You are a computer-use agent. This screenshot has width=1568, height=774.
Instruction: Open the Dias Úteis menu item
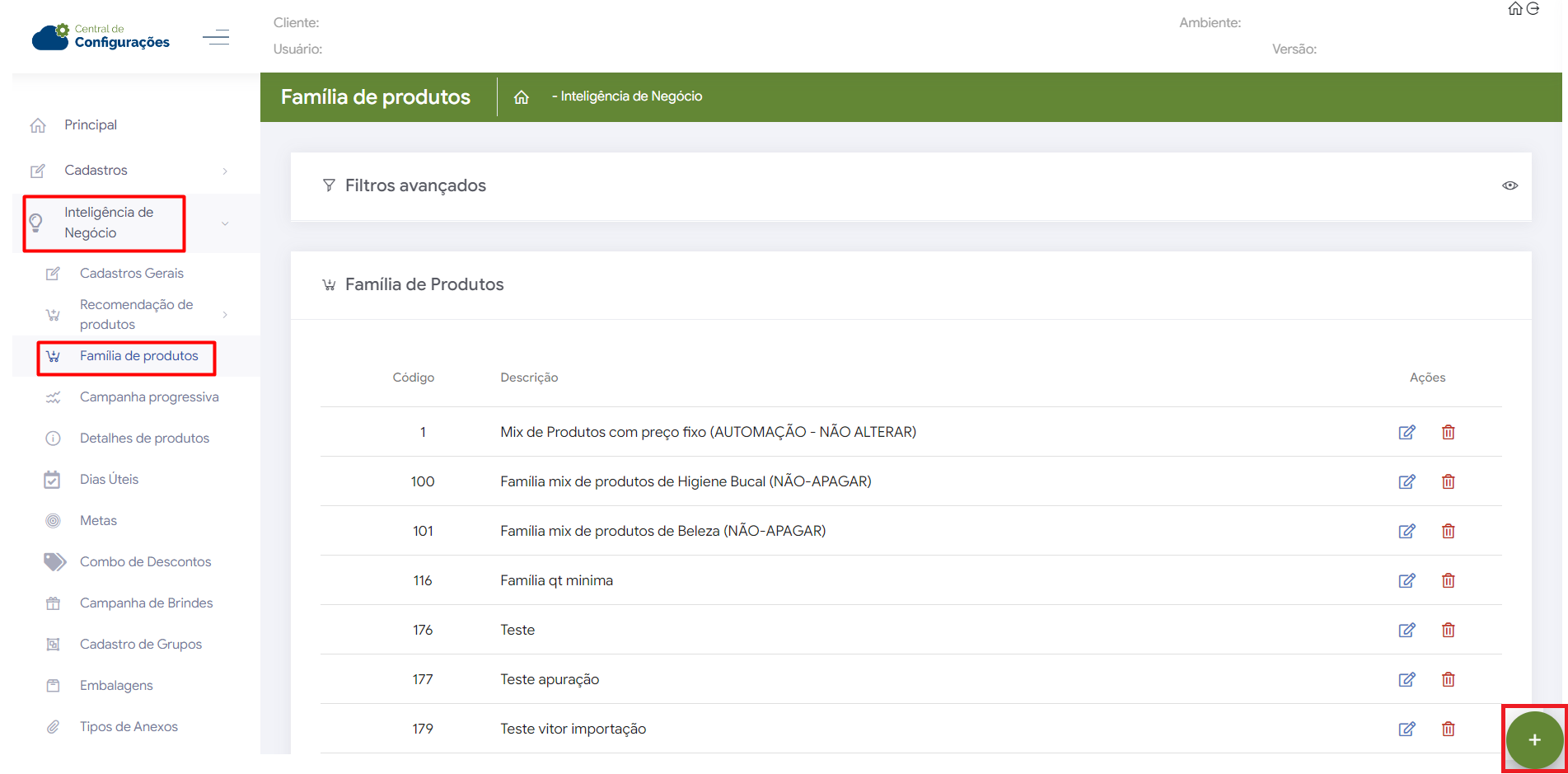pyautogui.click(x=109, y=480)
